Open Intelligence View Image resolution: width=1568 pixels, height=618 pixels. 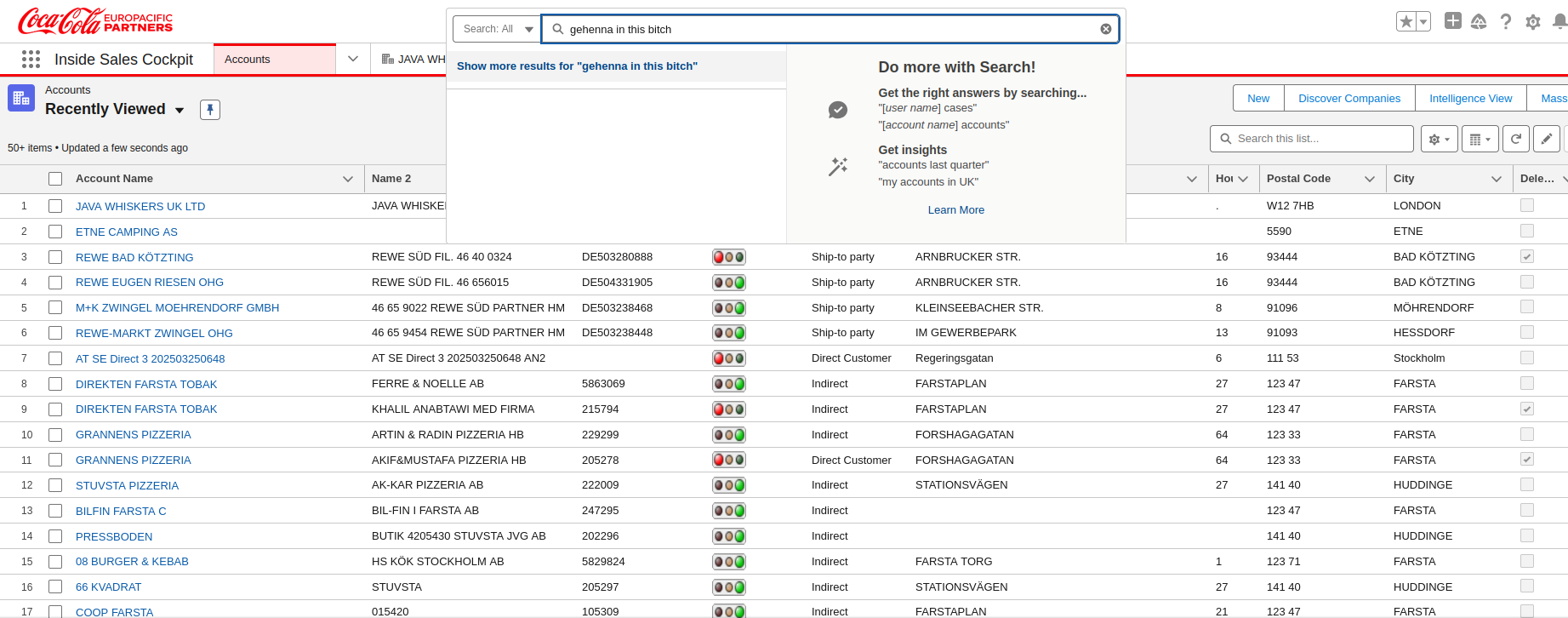1471,98
